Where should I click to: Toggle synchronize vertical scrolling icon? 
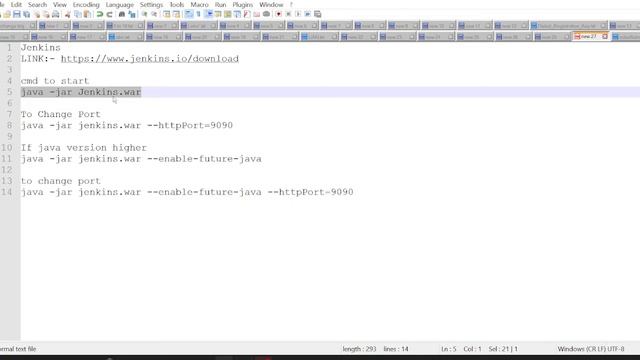pos(167,14)
